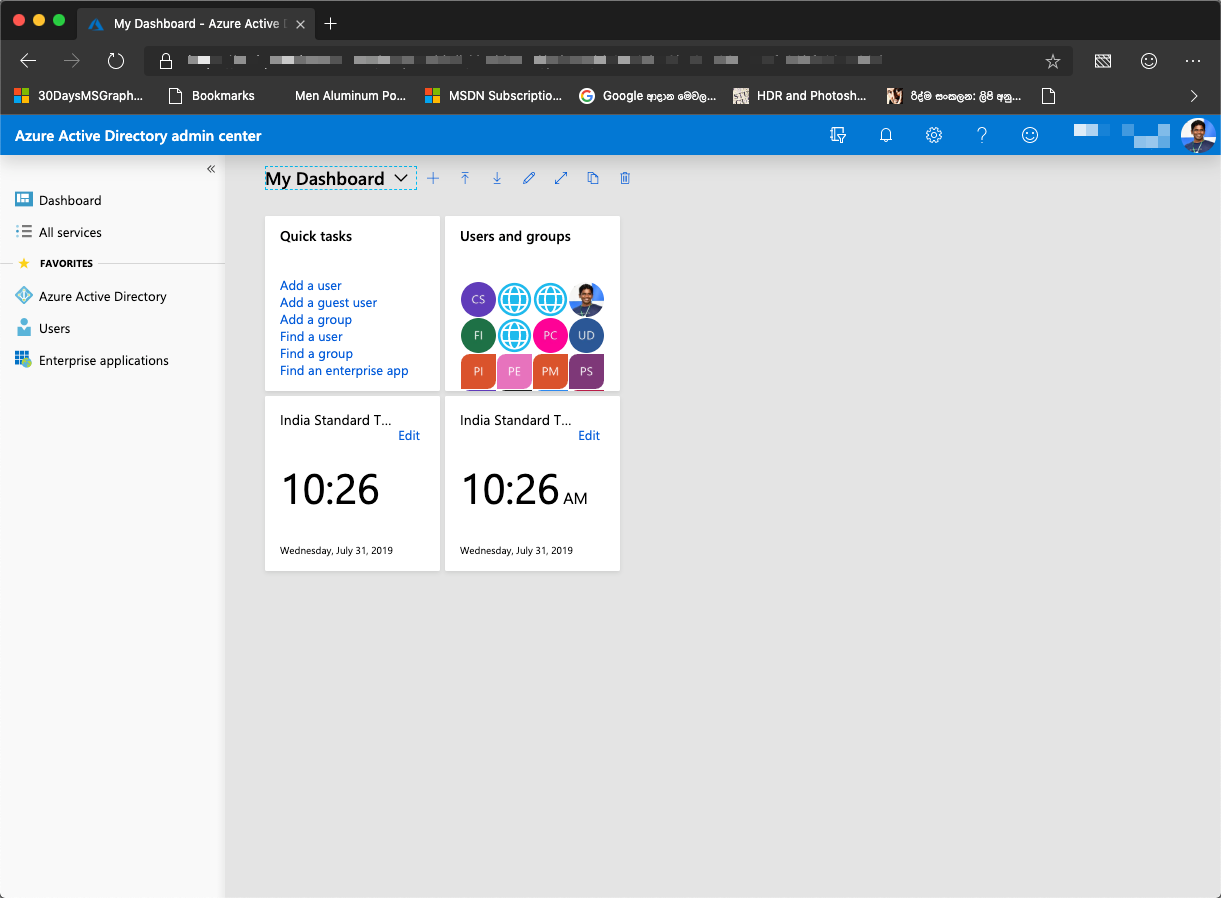Click Azure Active Directory admin center title
1221x898 pixels.
tap(138, 136)
